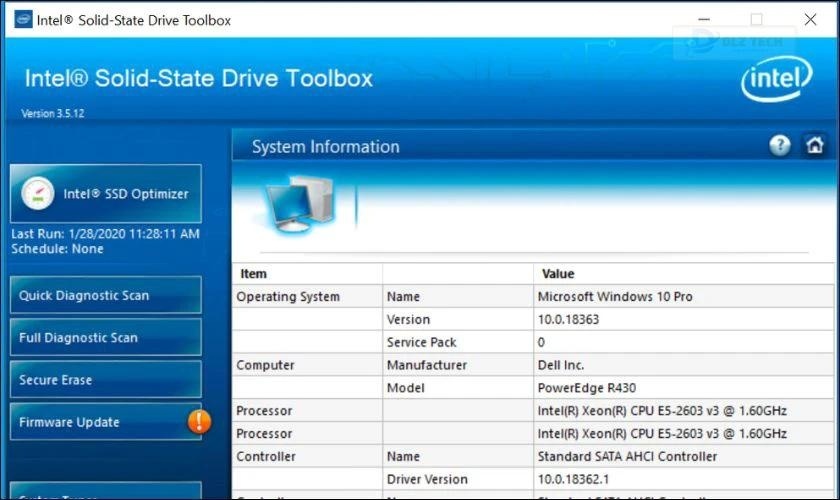Image resolution: width=840 pixels, height=500 pixels.
Task: Select the Operating System row label
Action: (x=288, y=297)
